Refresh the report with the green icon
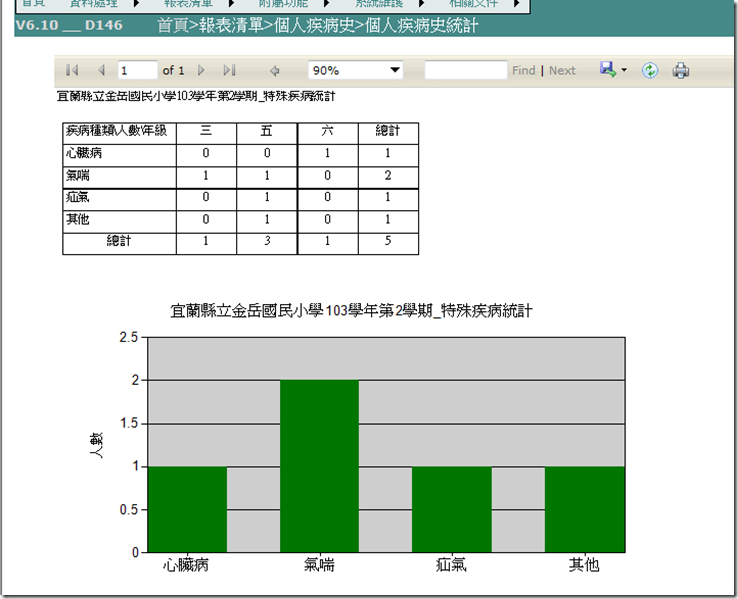This screenshot has height=599, width=738. tap(650, 71)
